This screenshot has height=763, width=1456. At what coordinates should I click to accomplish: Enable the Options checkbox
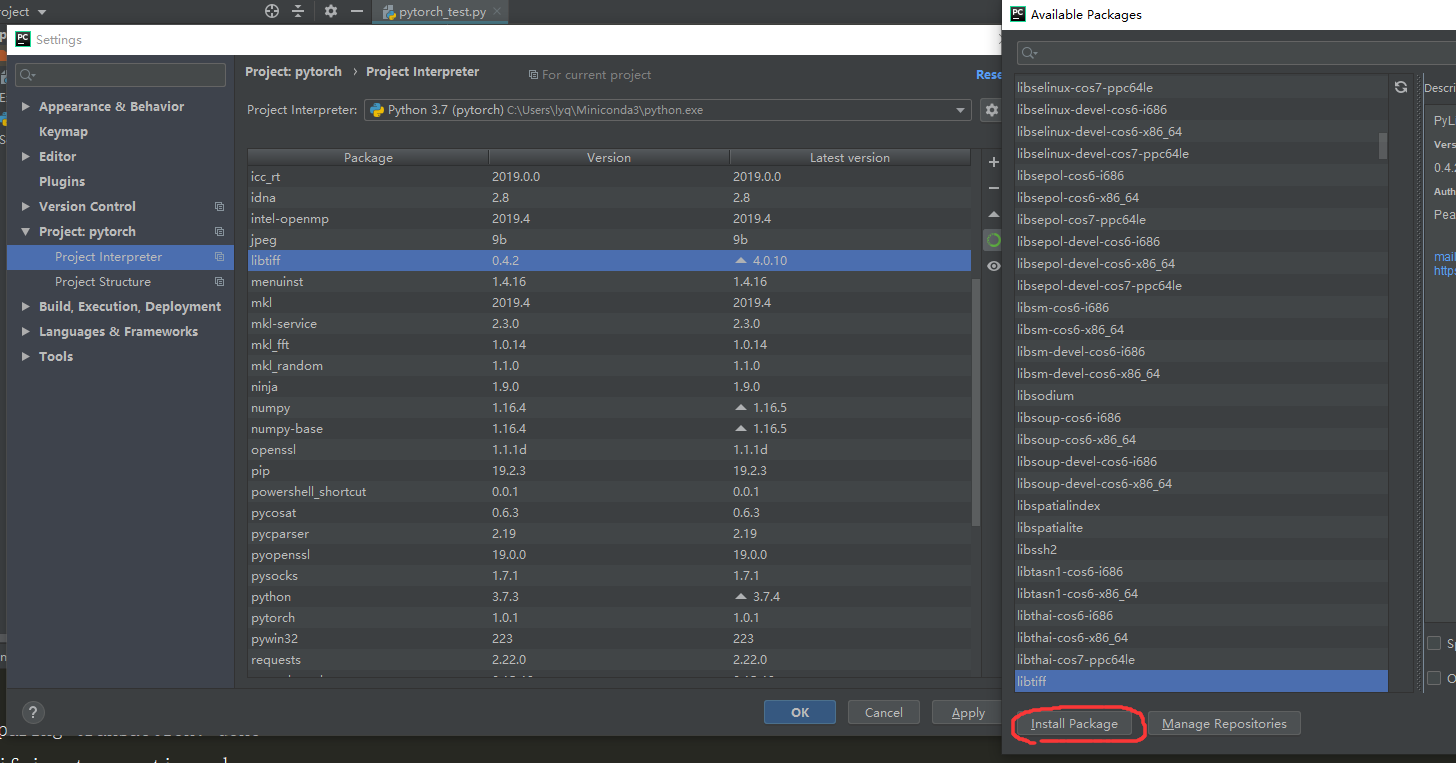(x=1434, y=677)
